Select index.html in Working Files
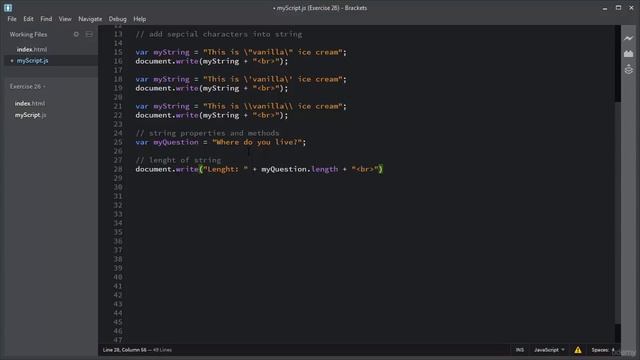This screenshot has width=640, height=360. tap(32, 49)
